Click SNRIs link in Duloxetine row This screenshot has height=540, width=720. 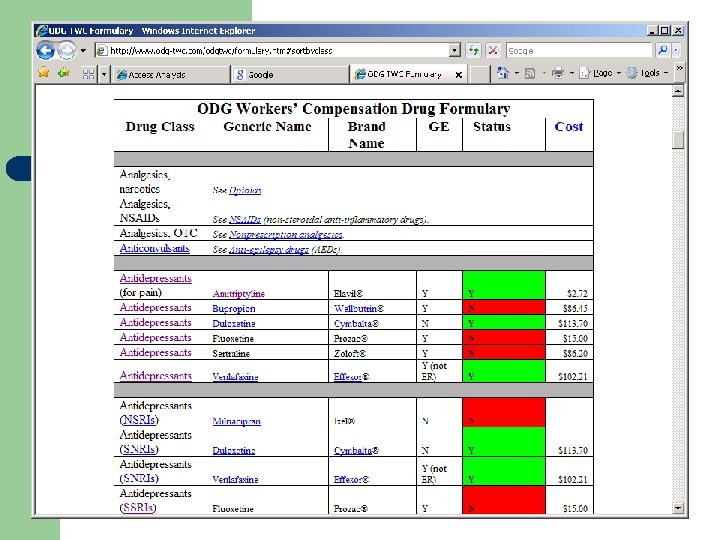139,449
